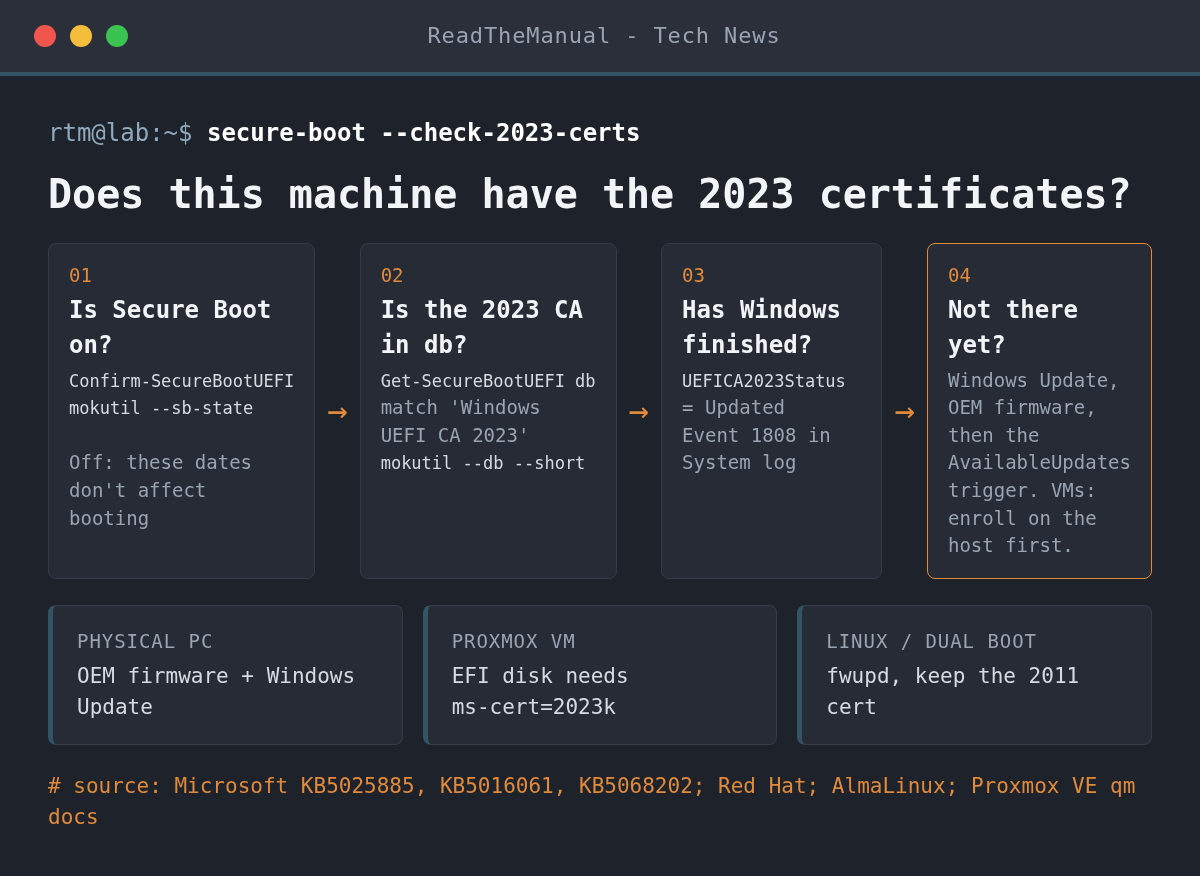Click the mokutil --sb-state command

coord(161,408)
